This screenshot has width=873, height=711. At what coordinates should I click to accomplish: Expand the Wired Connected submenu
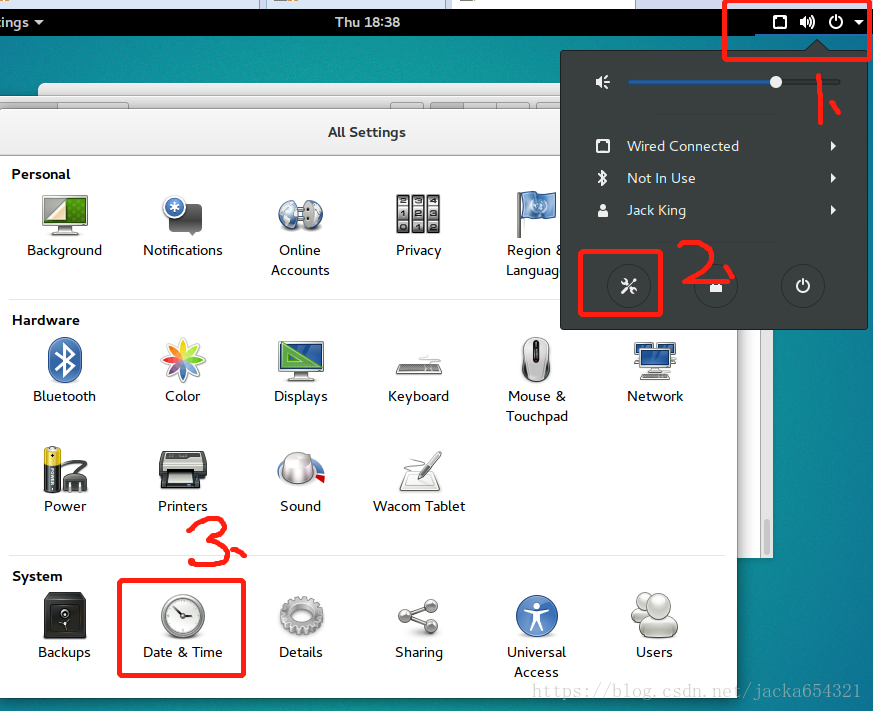[715, 146]
